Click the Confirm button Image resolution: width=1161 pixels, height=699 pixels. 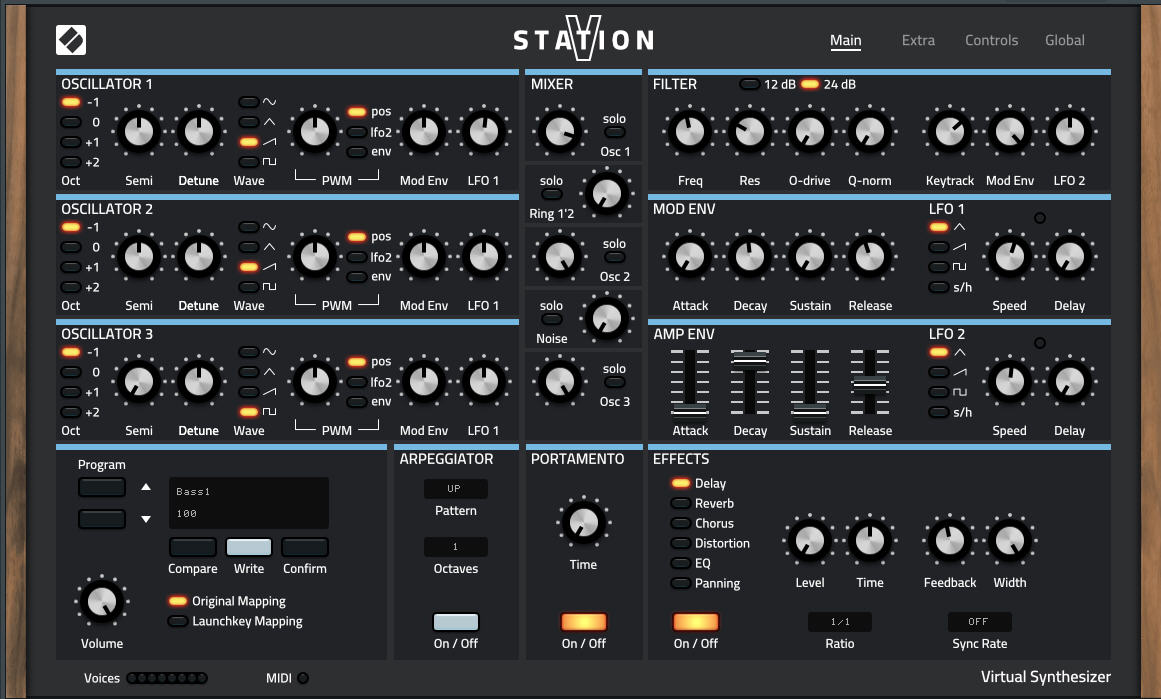click(304, 547)
